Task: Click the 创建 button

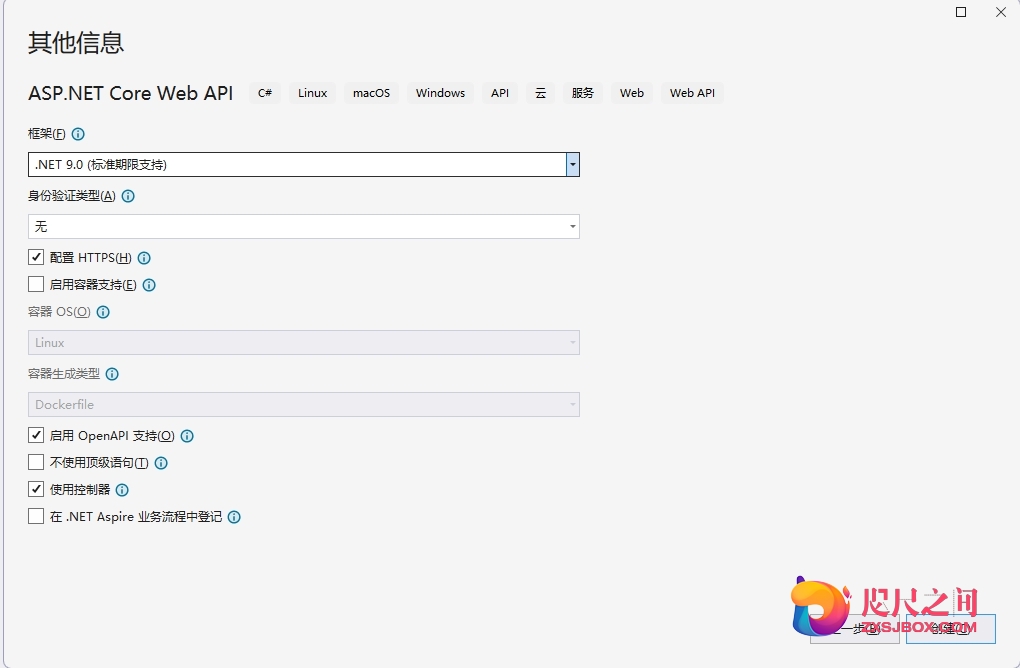Action: [x=950, y=629]
